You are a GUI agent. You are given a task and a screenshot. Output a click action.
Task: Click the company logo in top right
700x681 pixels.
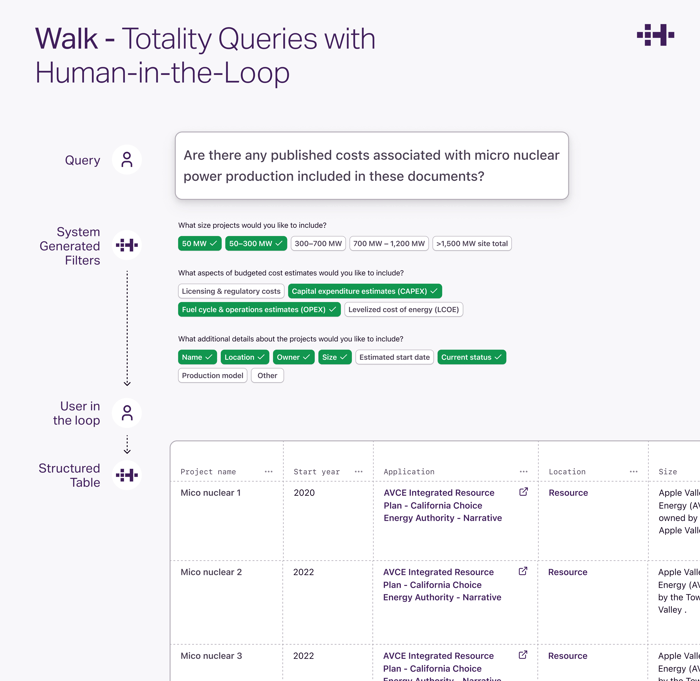[655, 35]
